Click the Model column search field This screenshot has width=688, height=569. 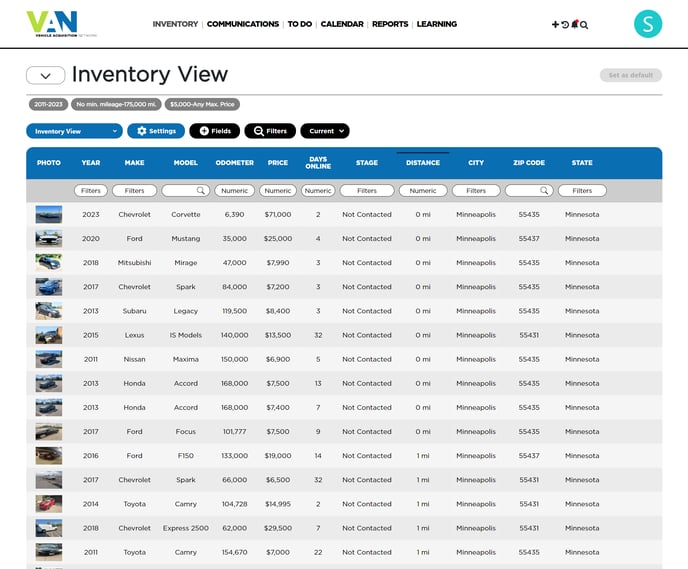tap(184, 190)
